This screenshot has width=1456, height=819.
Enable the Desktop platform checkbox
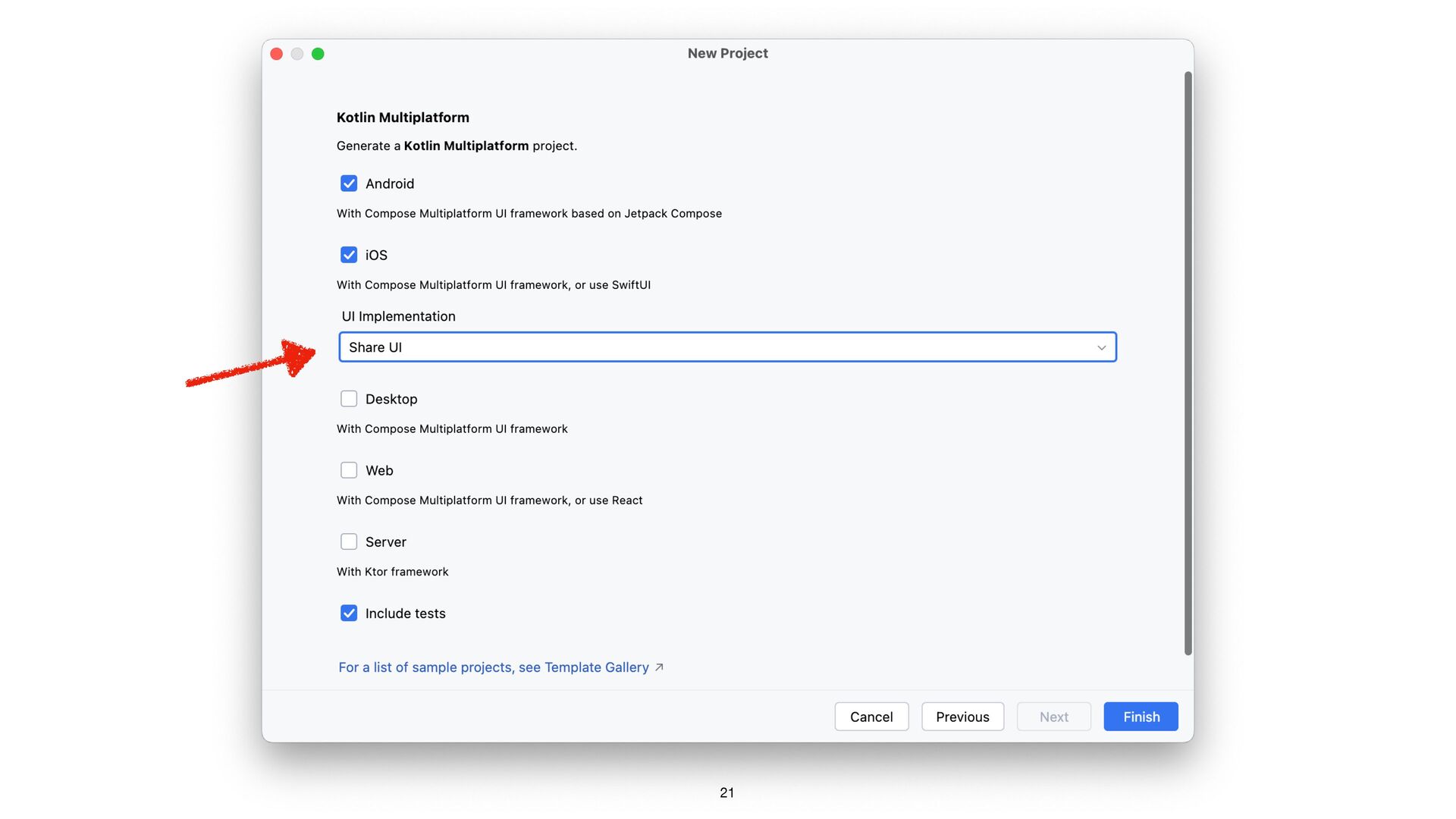point(349,399)
